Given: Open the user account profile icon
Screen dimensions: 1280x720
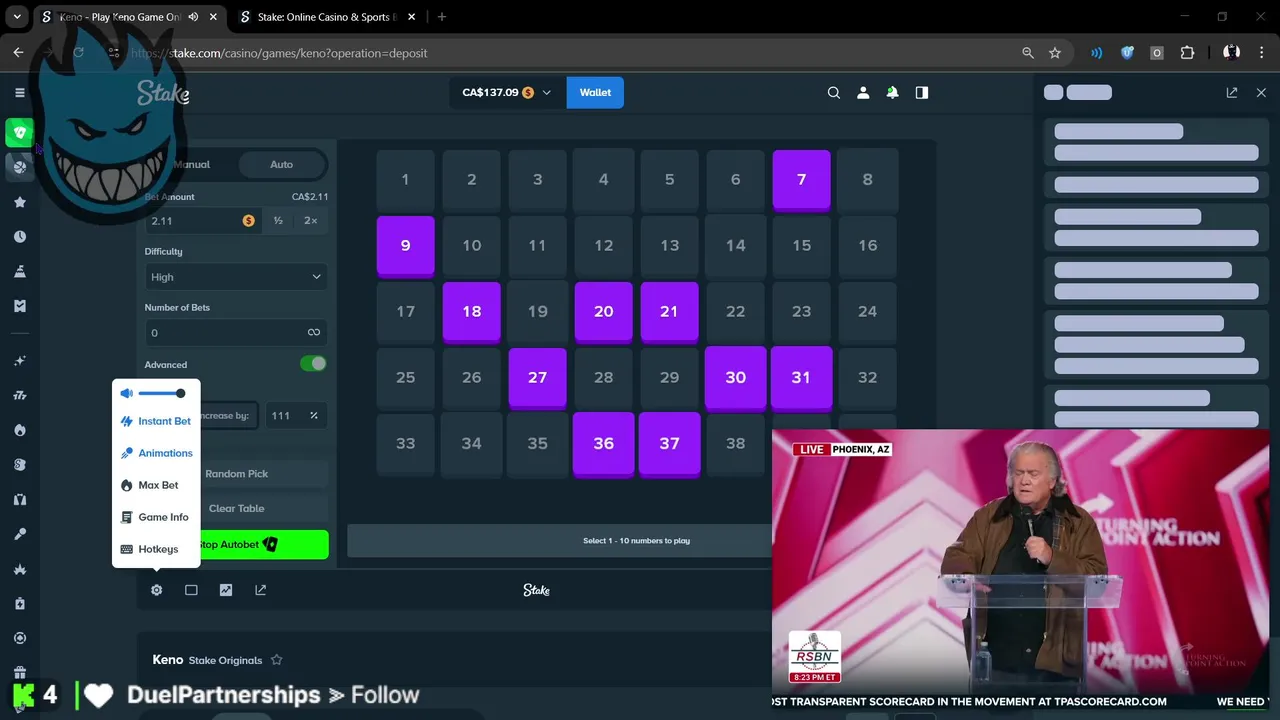Looking at the screenshot, I should 863,92.
